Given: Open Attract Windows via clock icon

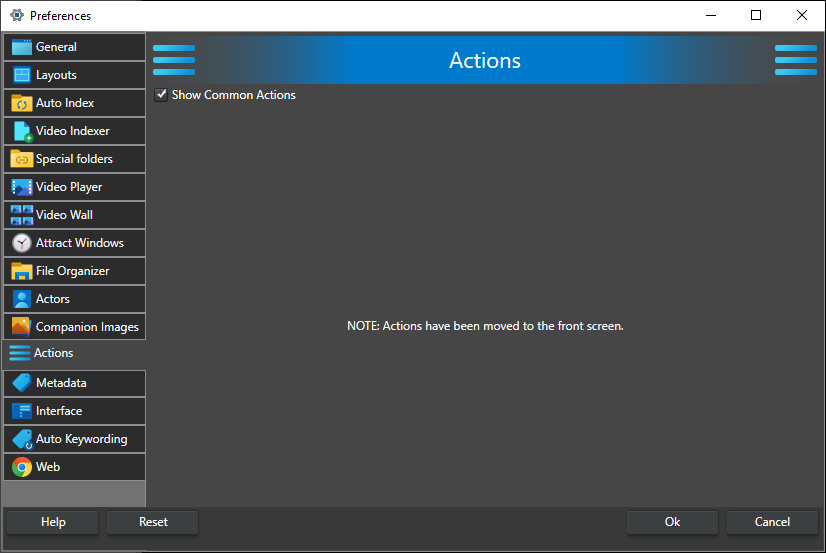Looking at the screenshot, I should point(21,243).
